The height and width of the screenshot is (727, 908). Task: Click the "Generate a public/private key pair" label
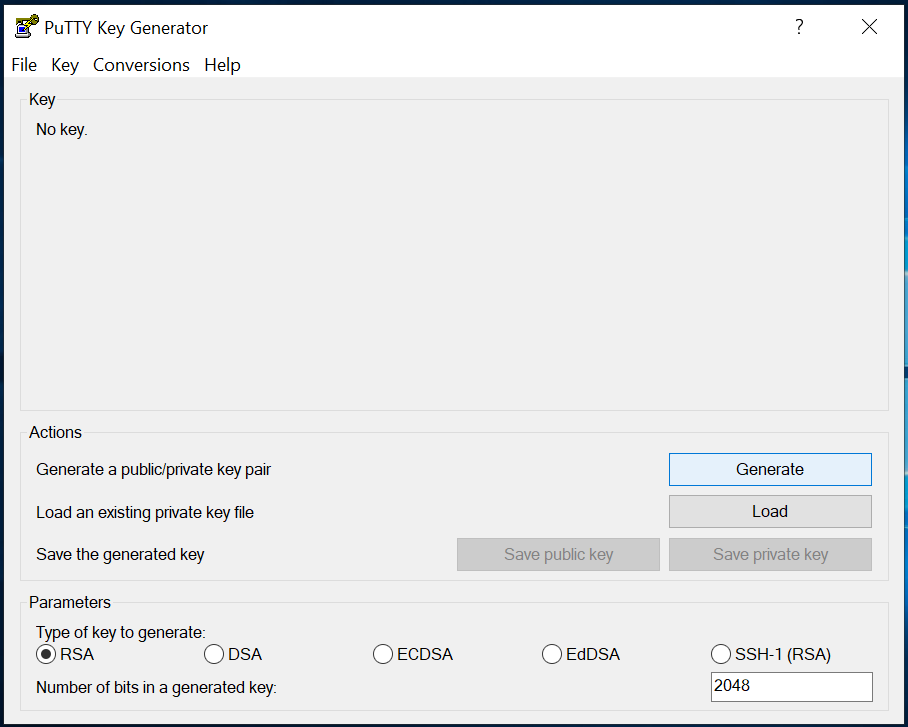coord(153,469)
